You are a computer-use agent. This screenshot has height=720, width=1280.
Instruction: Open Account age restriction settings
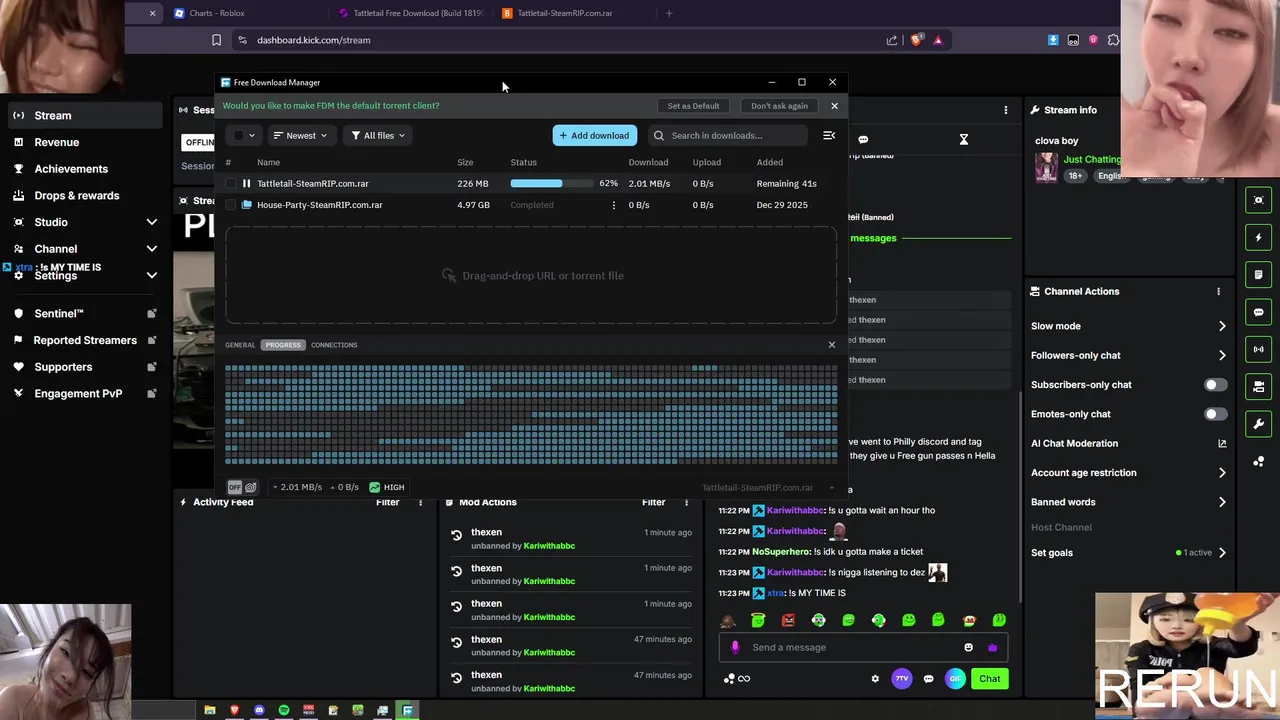pos(1128,473)
